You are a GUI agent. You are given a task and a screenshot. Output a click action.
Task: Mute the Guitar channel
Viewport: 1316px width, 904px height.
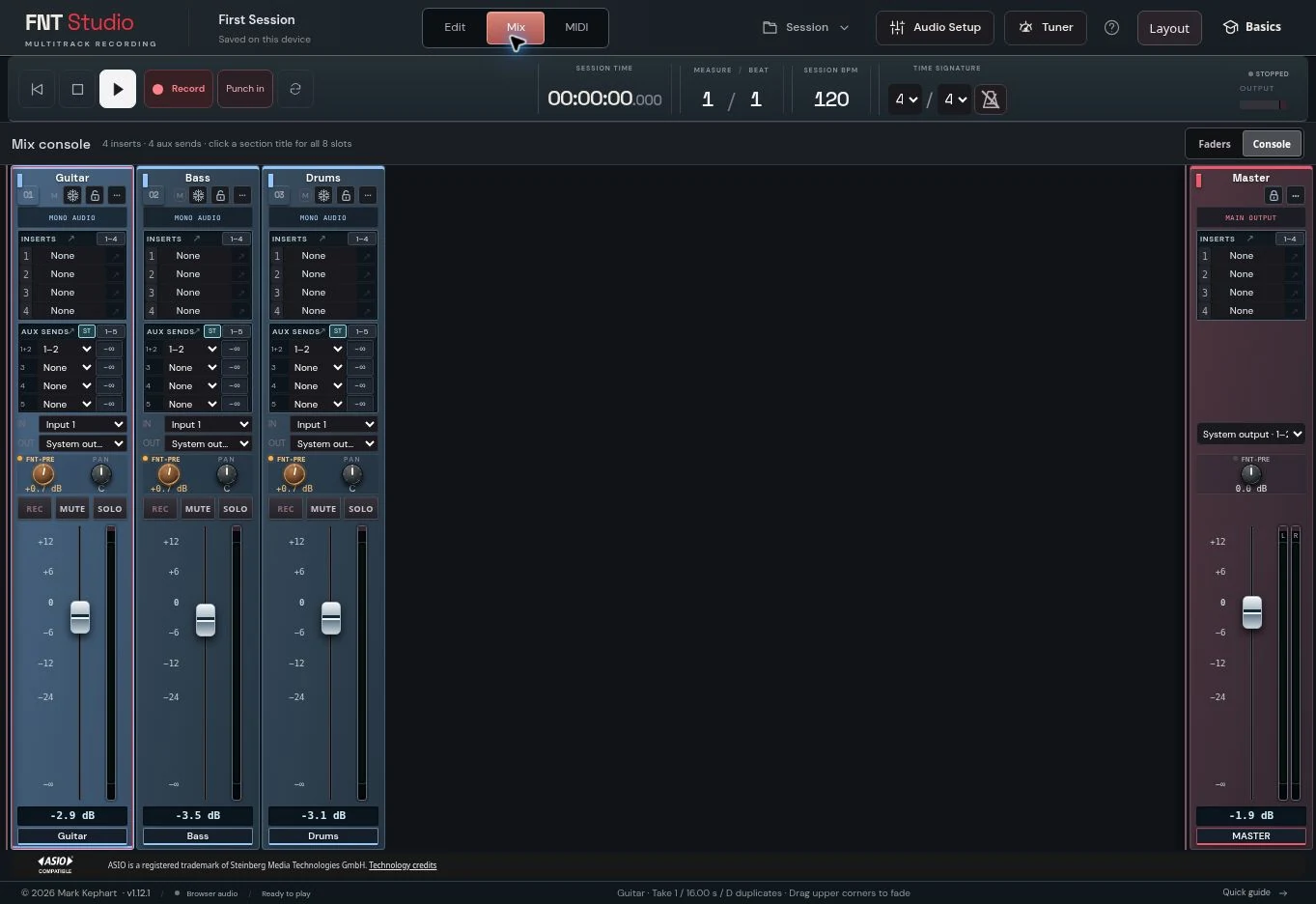[72, 509]
